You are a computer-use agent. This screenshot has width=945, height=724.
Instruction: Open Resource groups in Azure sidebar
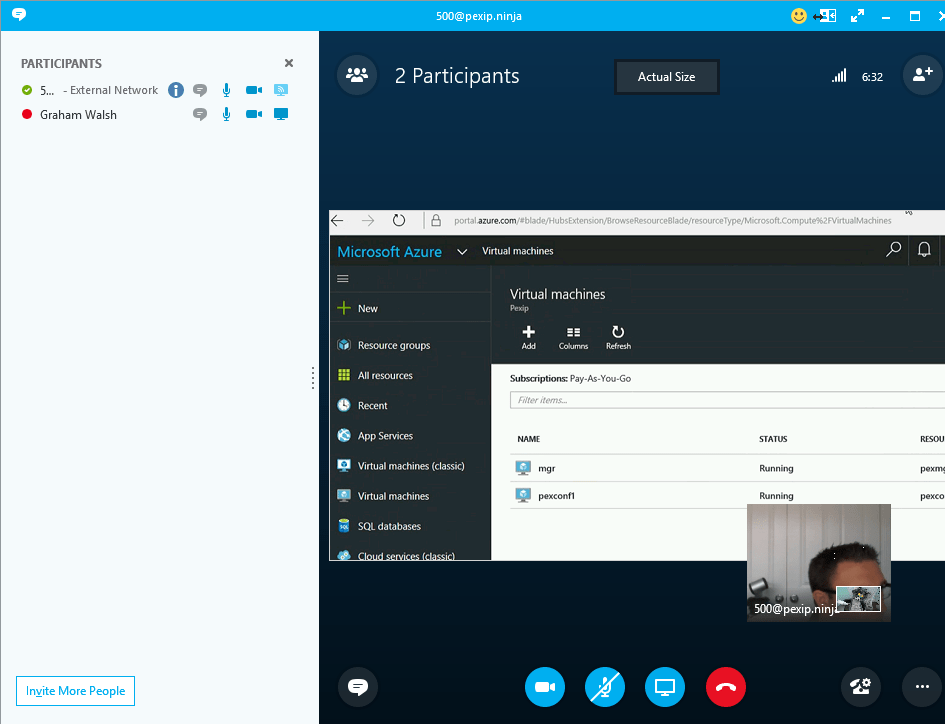(x=410, y=345)
